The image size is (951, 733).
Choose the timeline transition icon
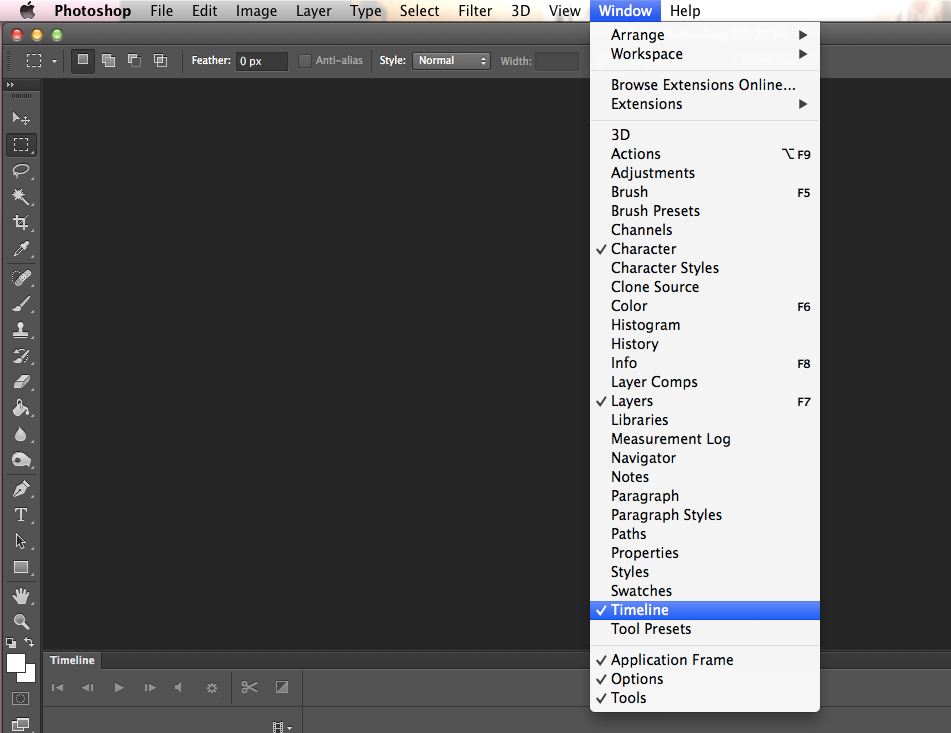282,687
